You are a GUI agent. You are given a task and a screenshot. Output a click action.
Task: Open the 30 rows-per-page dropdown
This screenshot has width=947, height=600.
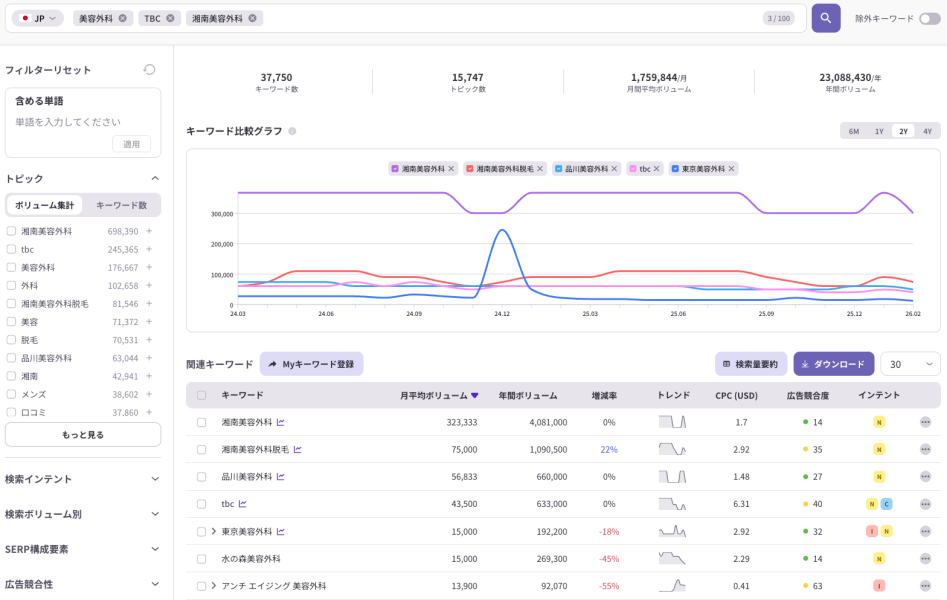(x=910, y=364)
